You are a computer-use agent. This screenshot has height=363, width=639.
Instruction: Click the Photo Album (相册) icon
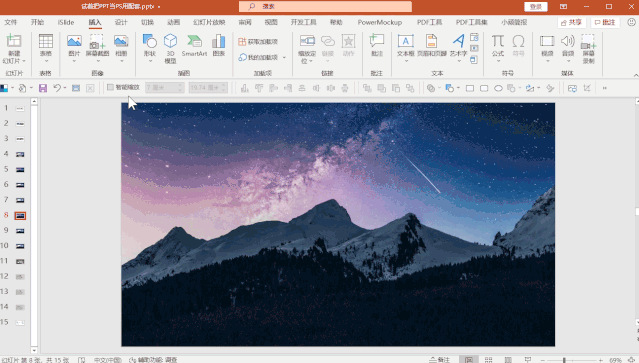coord(121,42)
